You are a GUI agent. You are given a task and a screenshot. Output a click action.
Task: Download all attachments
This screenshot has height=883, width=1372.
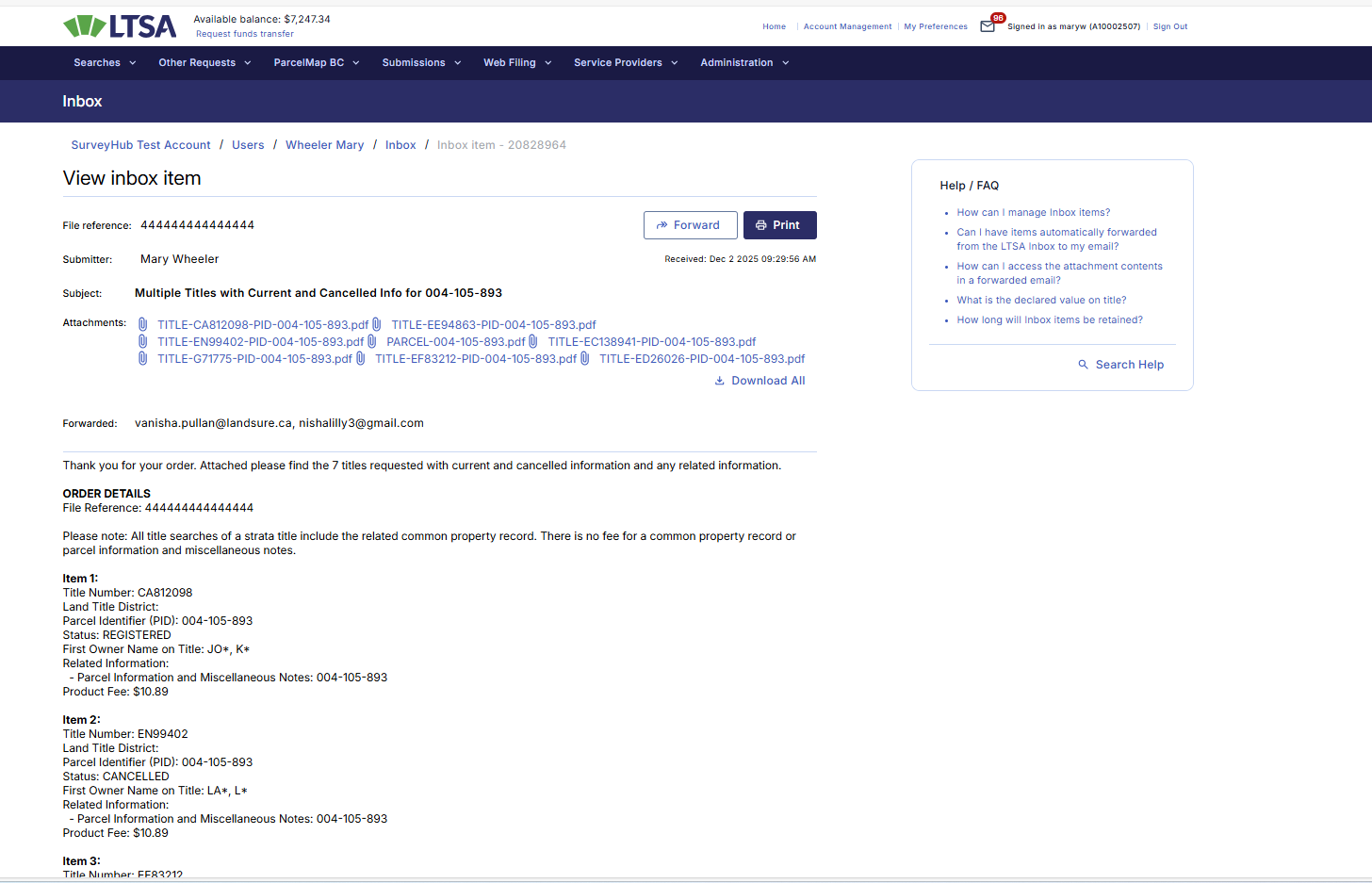pos(759,381)
